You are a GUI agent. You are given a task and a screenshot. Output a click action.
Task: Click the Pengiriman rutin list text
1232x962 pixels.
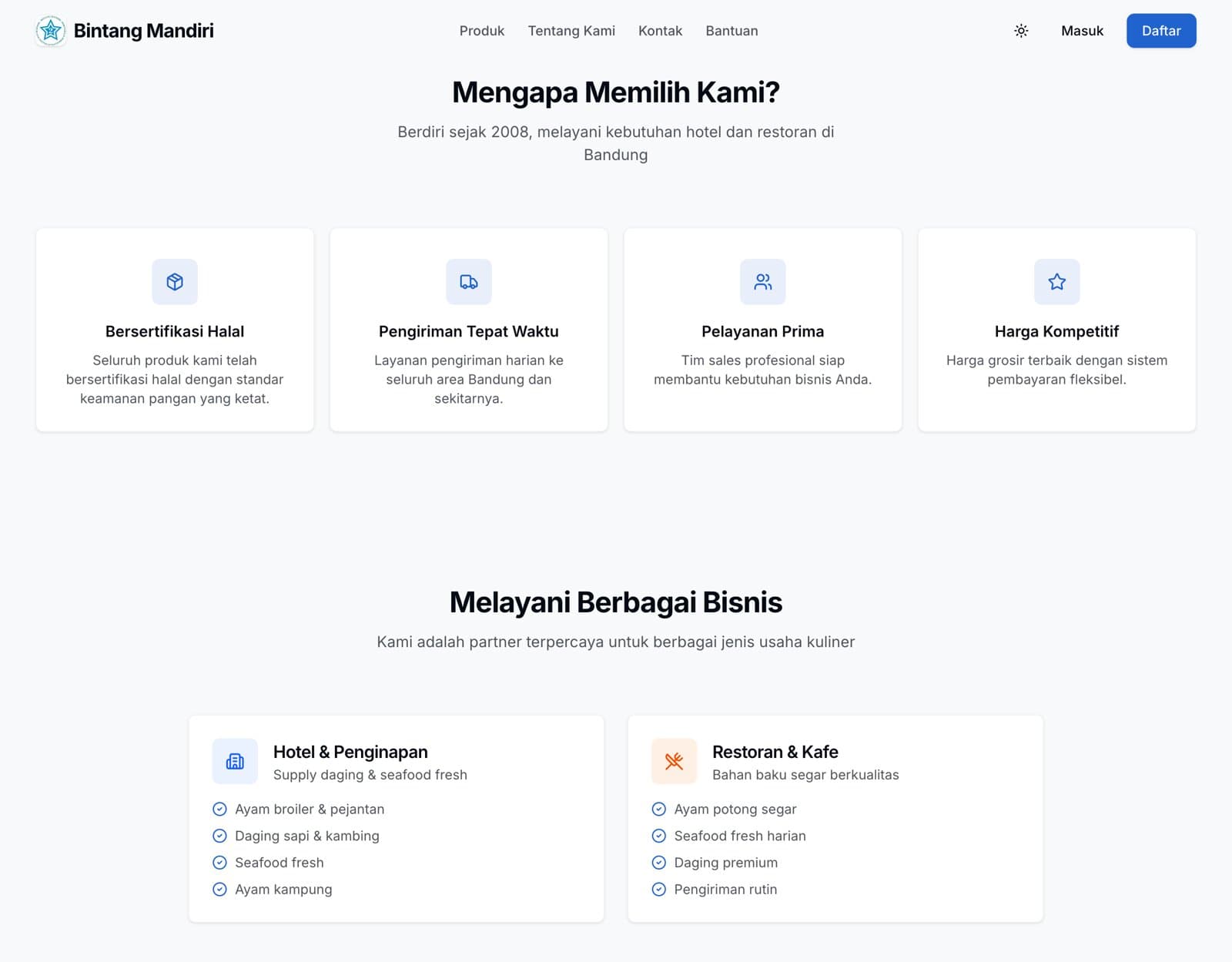pos(725,890)
